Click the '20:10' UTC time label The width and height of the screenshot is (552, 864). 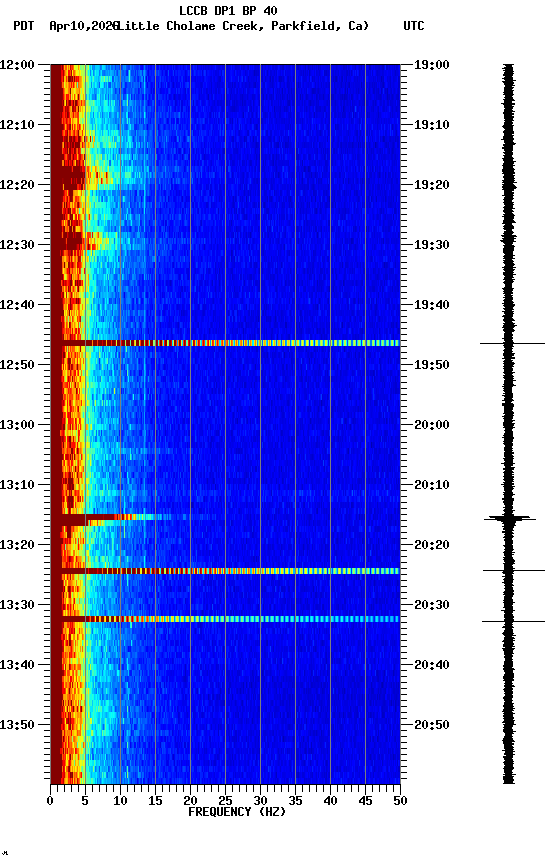(x=432, y=485)
